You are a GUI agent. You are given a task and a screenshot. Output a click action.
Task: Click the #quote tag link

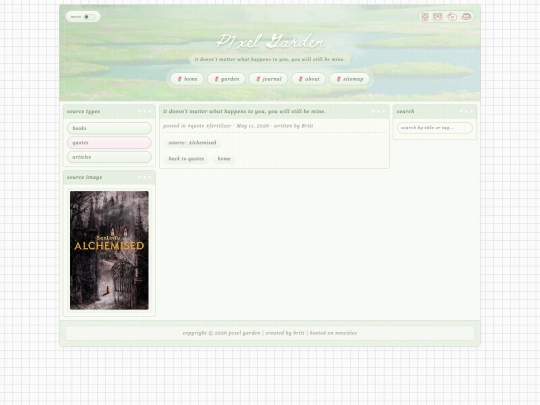(x=196, y=126)
